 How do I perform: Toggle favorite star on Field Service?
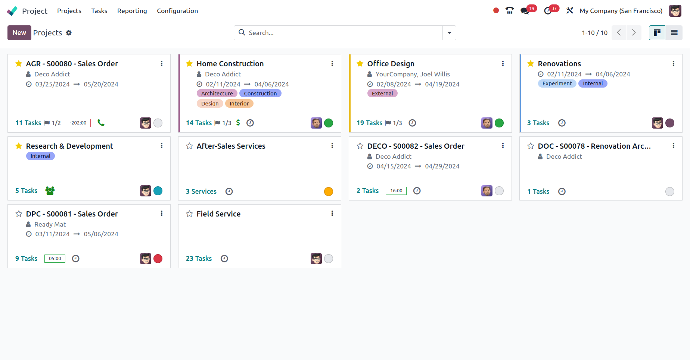click(x=189, y=214)
